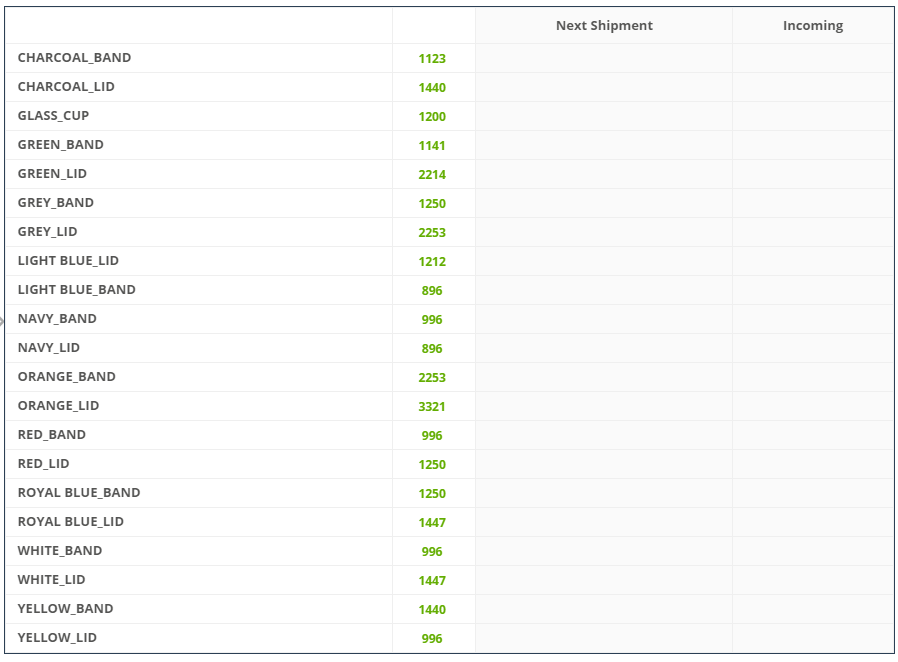Click the small arrow beside NAVY_BAND row

(3, 320)
